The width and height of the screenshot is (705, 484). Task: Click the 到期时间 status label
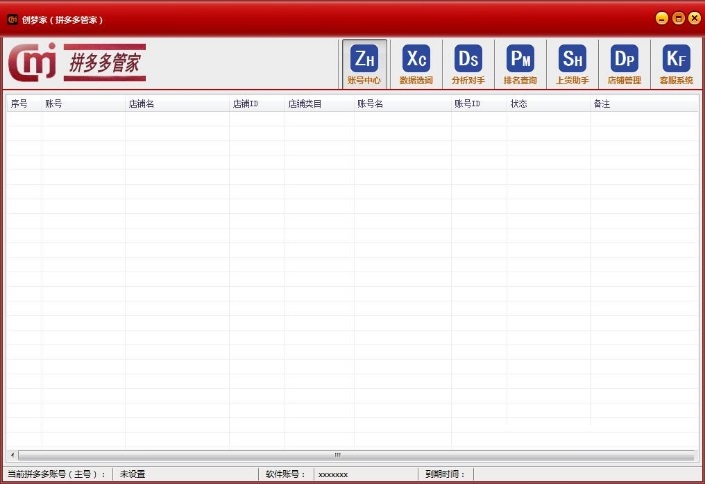pos(445,474)
